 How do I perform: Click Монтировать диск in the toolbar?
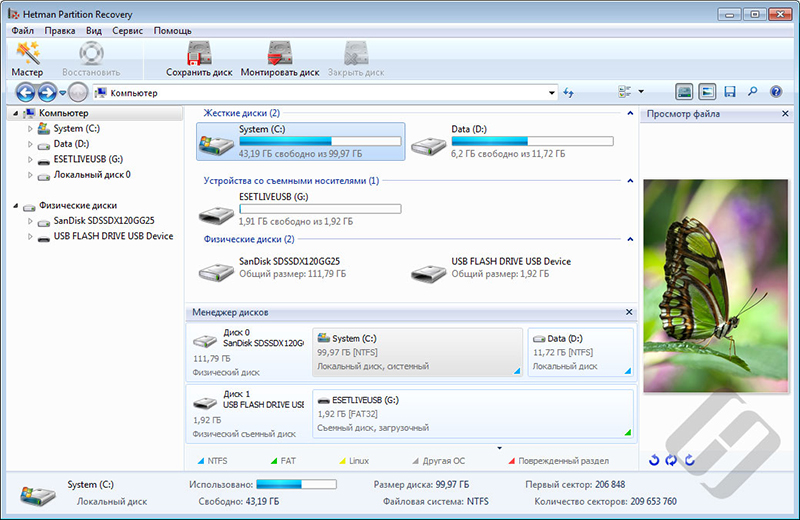click(280, 58)
